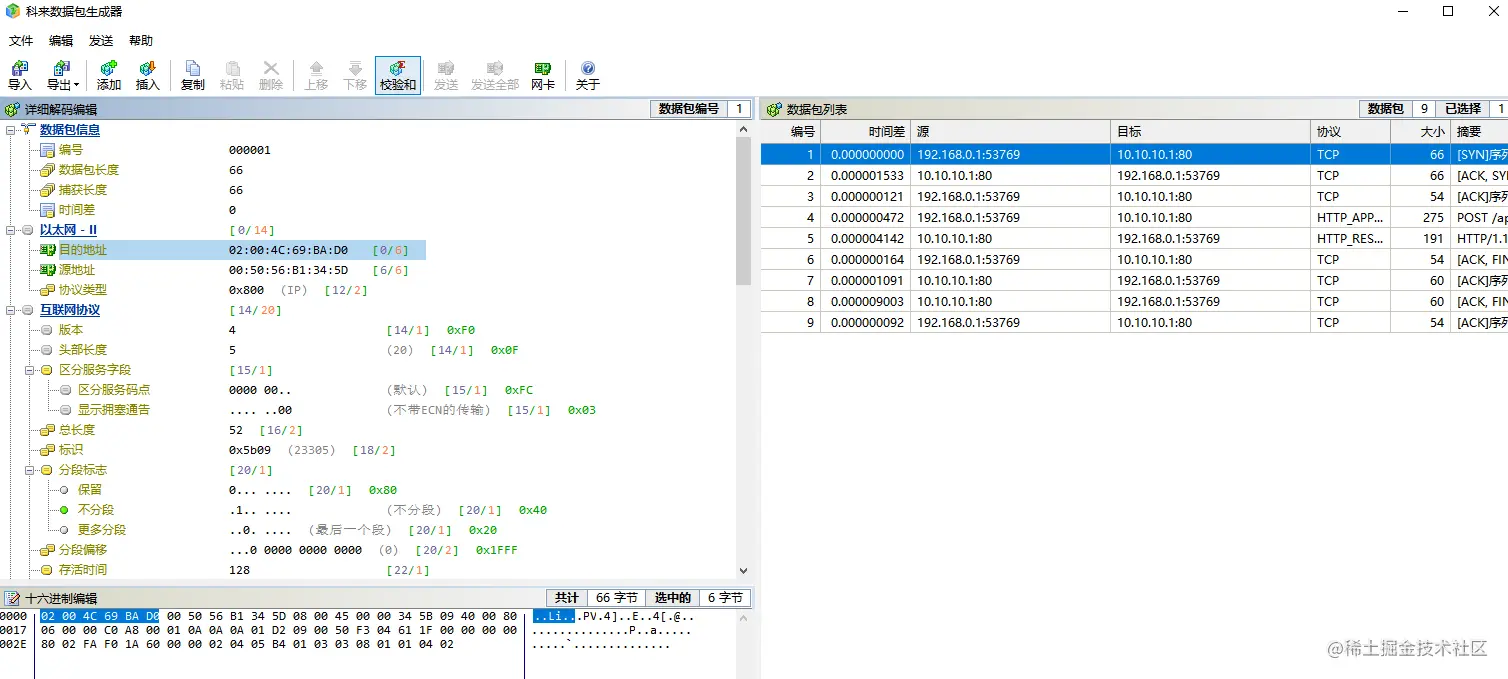Click the 关于 (About) icon

pos(588,69)
